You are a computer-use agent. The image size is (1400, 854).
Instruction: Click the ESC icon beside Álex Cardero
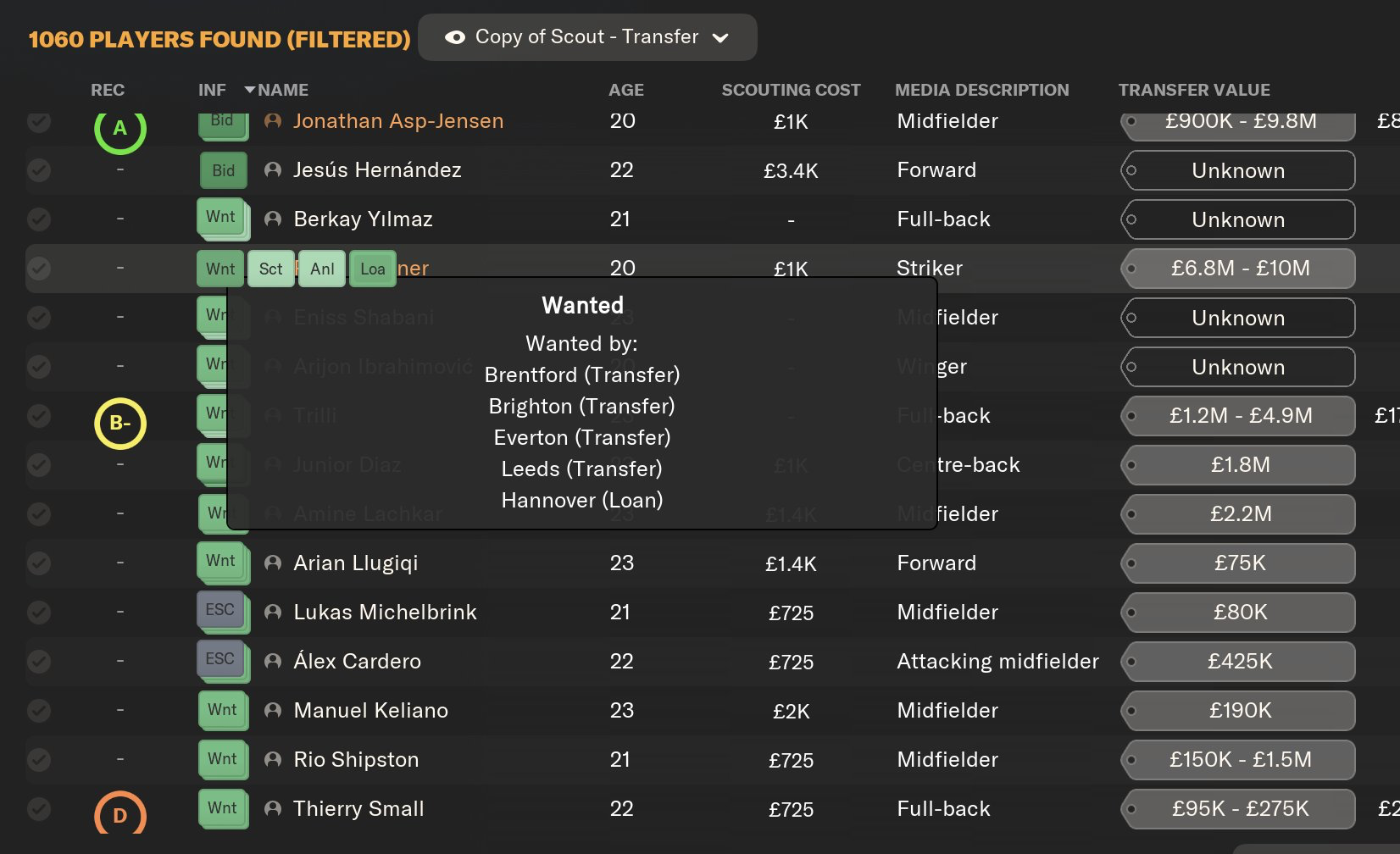[222, 660]
